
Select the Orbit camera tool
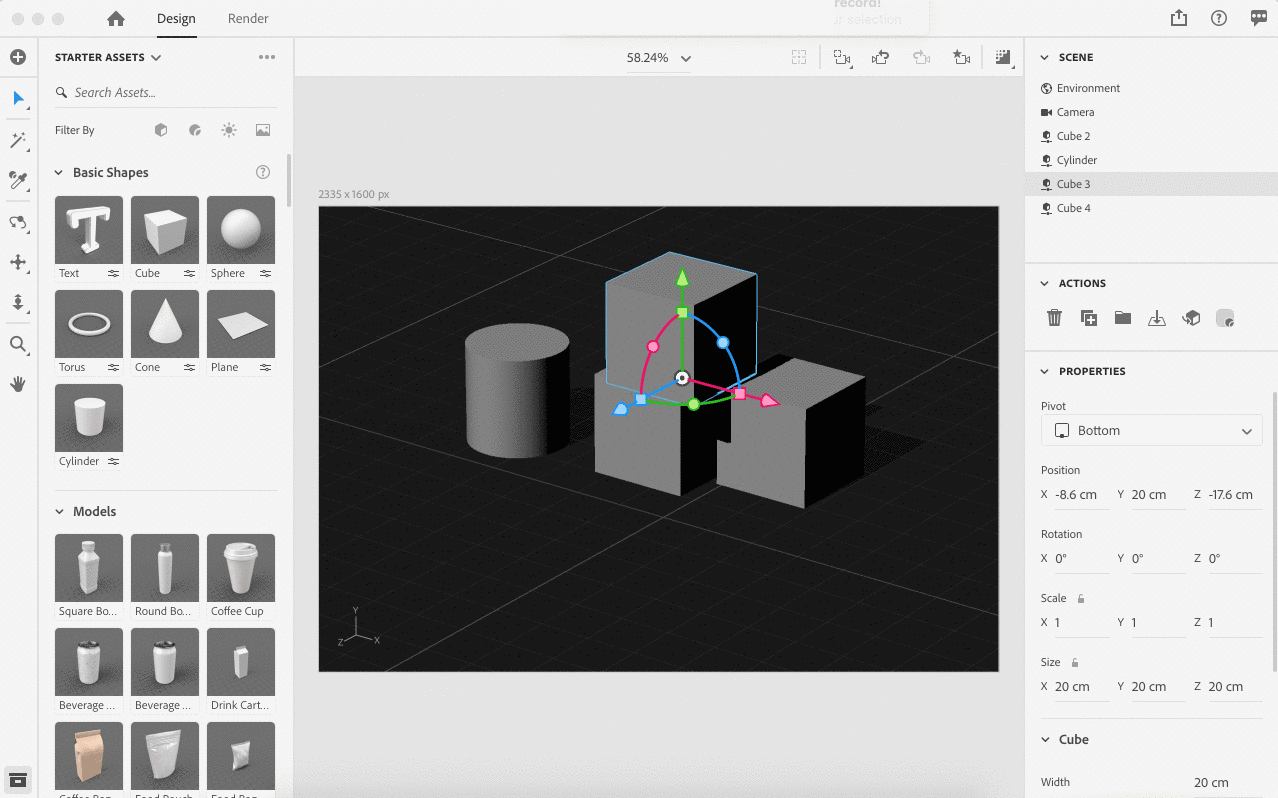pyautogui.click(x=18, y=222)
